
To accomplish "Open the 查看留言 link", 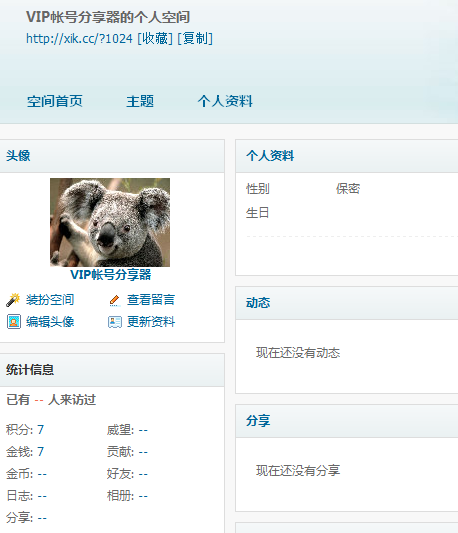I will 151,300.
